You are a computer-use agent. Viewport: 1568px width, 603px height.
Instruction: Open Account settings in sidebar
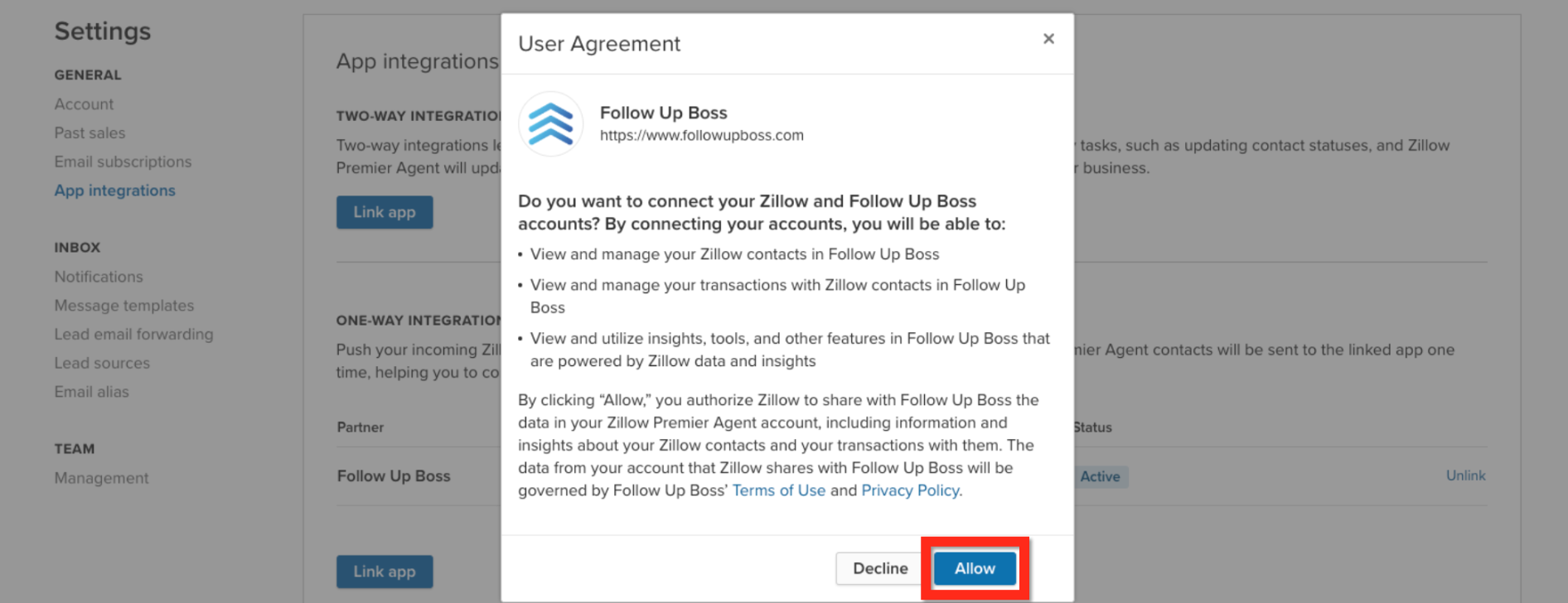click(84, 104)
